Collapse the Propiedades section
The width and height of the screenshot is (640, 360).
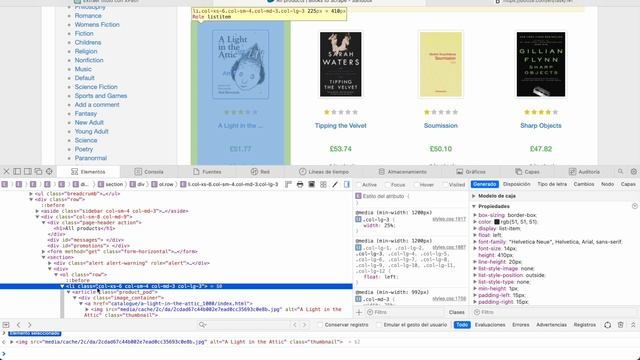[474, 206]
